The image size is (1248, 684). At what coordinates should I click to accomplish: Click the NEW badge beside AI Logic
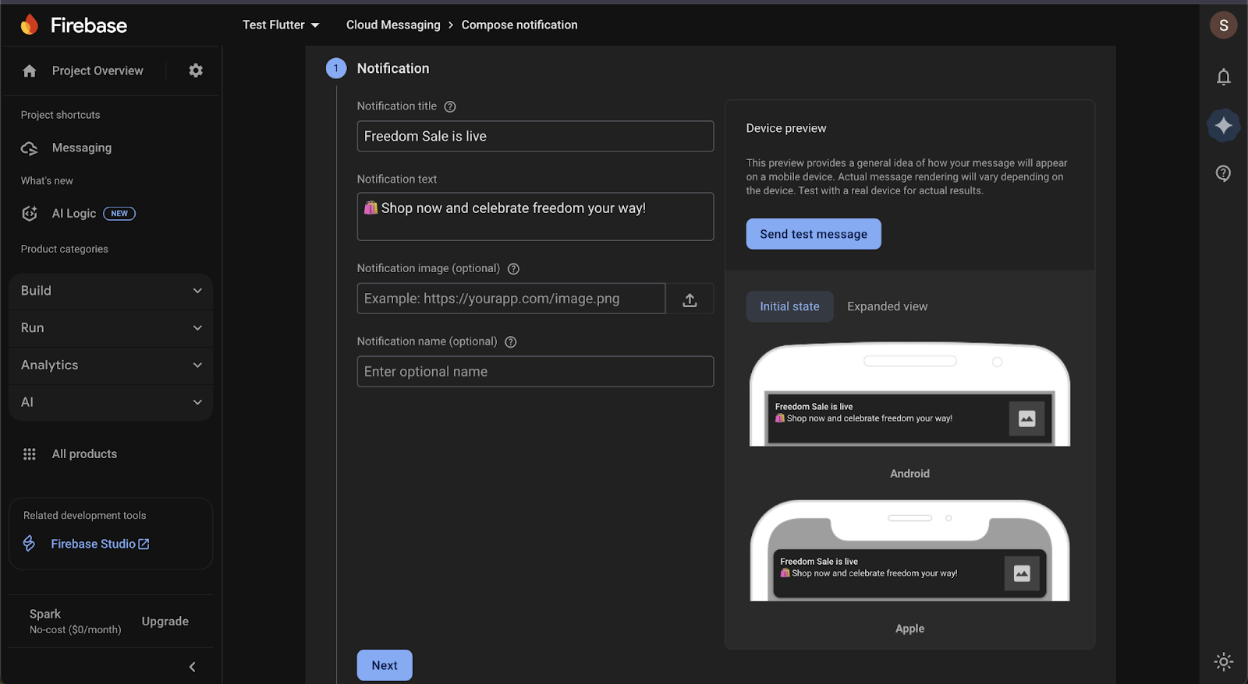pyautogui.click(x=119, y=214)
